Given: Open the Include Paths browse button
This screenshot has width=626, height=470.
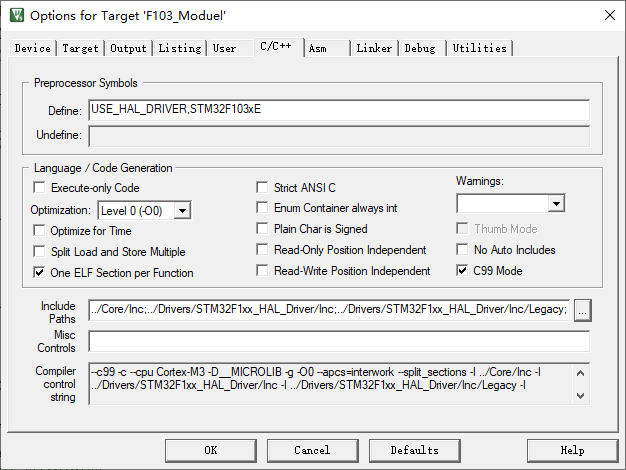Looking at the screenshot, I should tap(582, 310).
